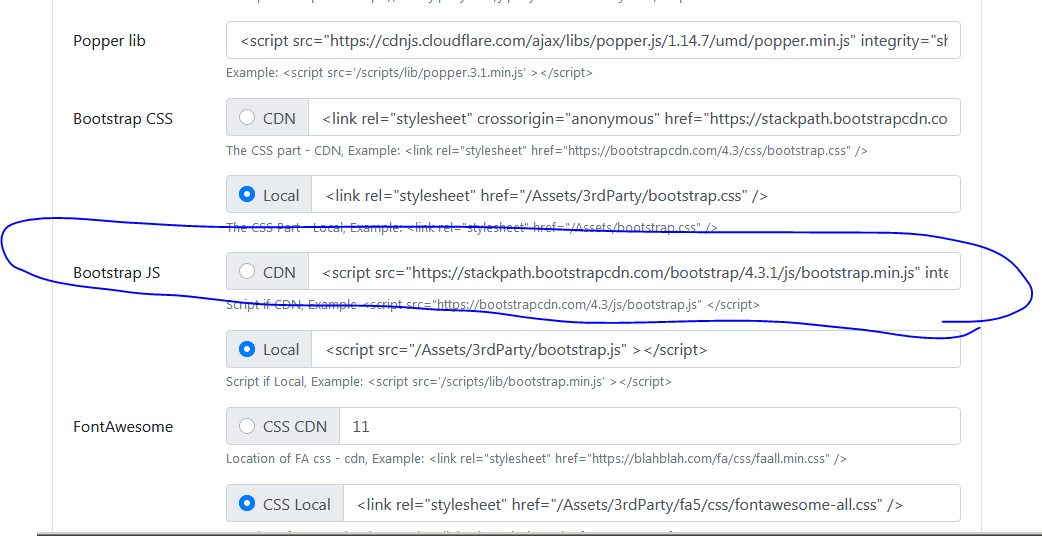Click the Bootstrap JS row label
The width and height of the screenshot is (1042, 536).
pos(116,272)
